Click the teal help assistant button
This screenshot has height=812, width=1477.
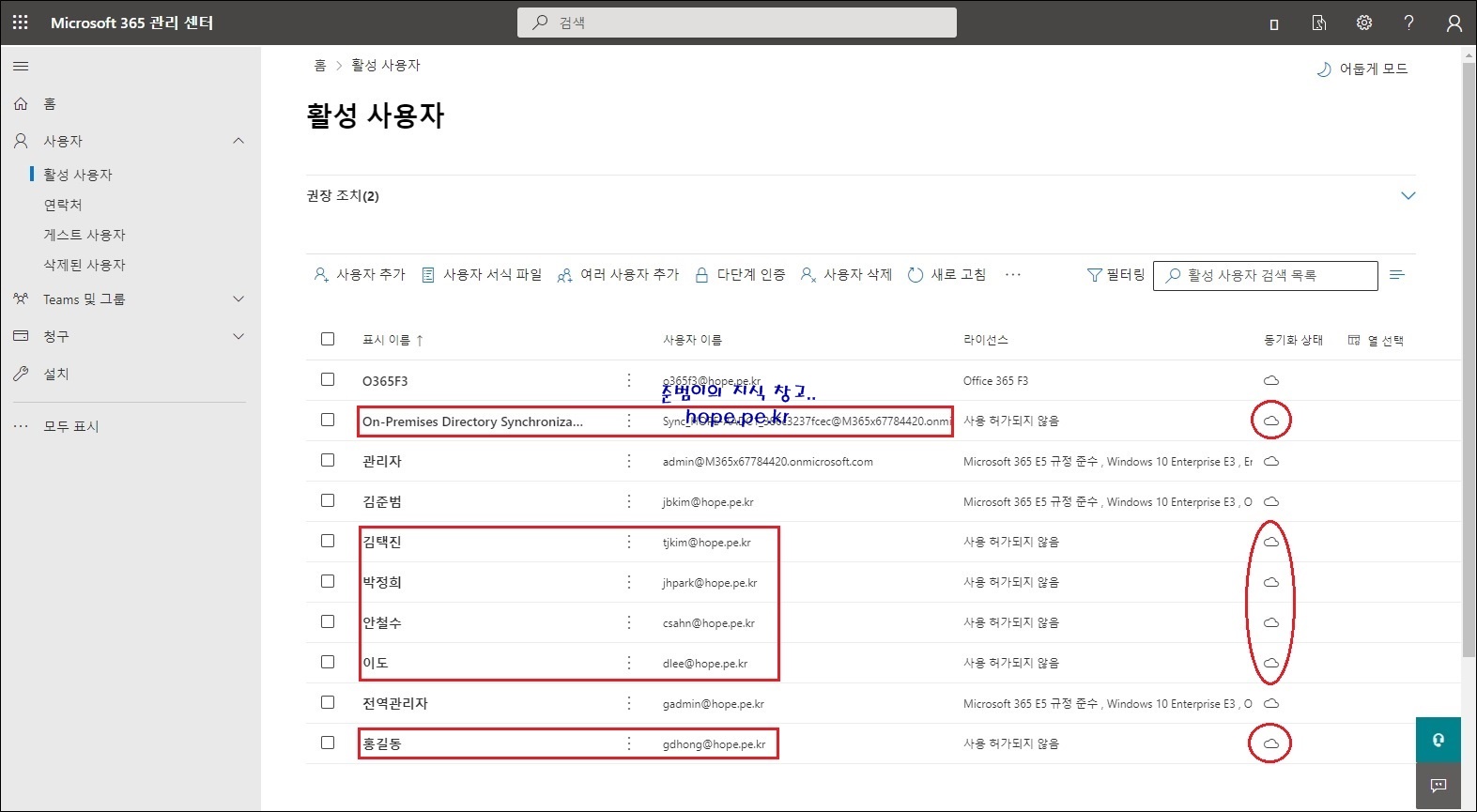(1439, 740)
